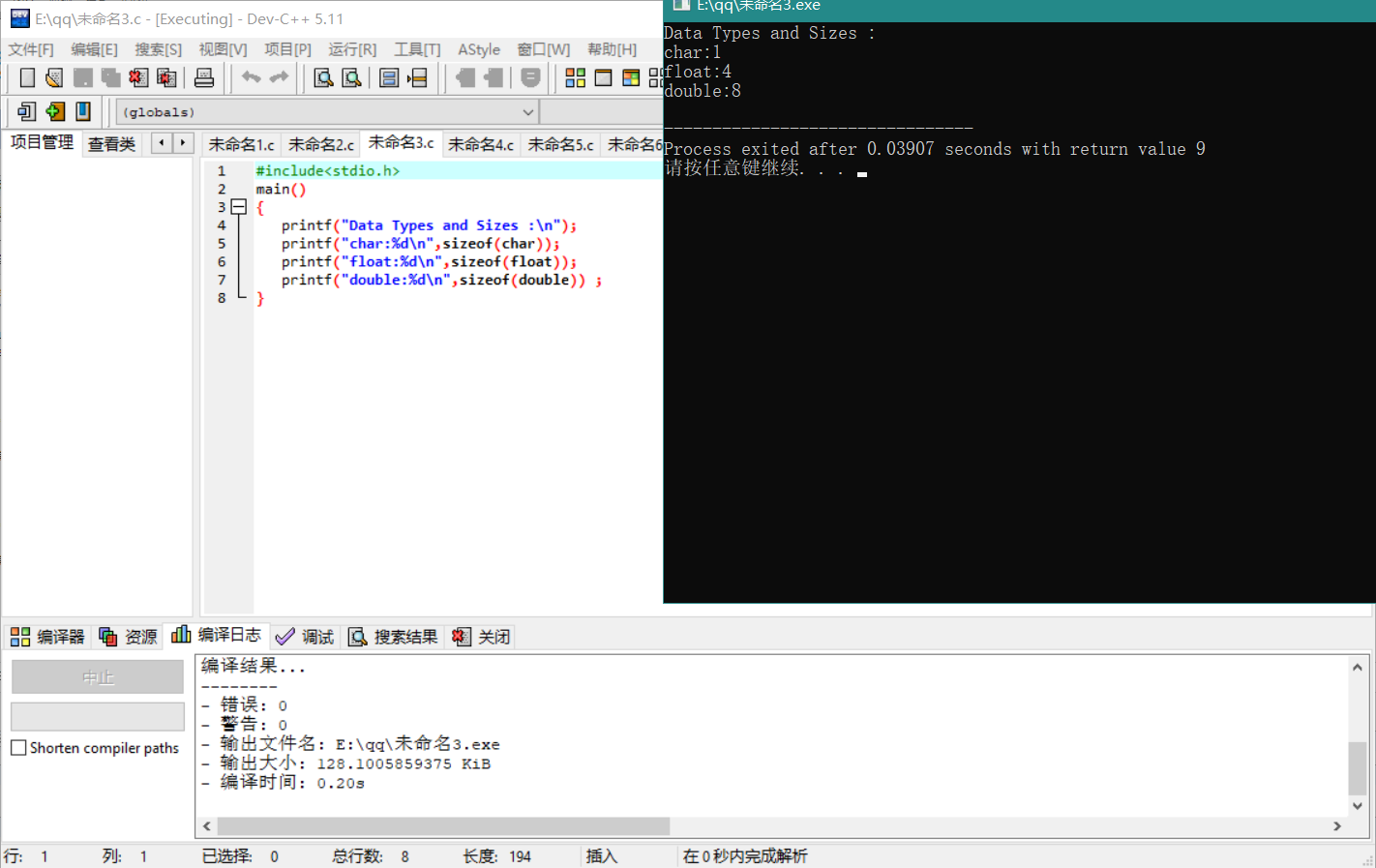Viewport: 1376px width, 868px height.
Task: Click the Insert snippet icon
Action: pyautogui.click(x=26, y=112)
